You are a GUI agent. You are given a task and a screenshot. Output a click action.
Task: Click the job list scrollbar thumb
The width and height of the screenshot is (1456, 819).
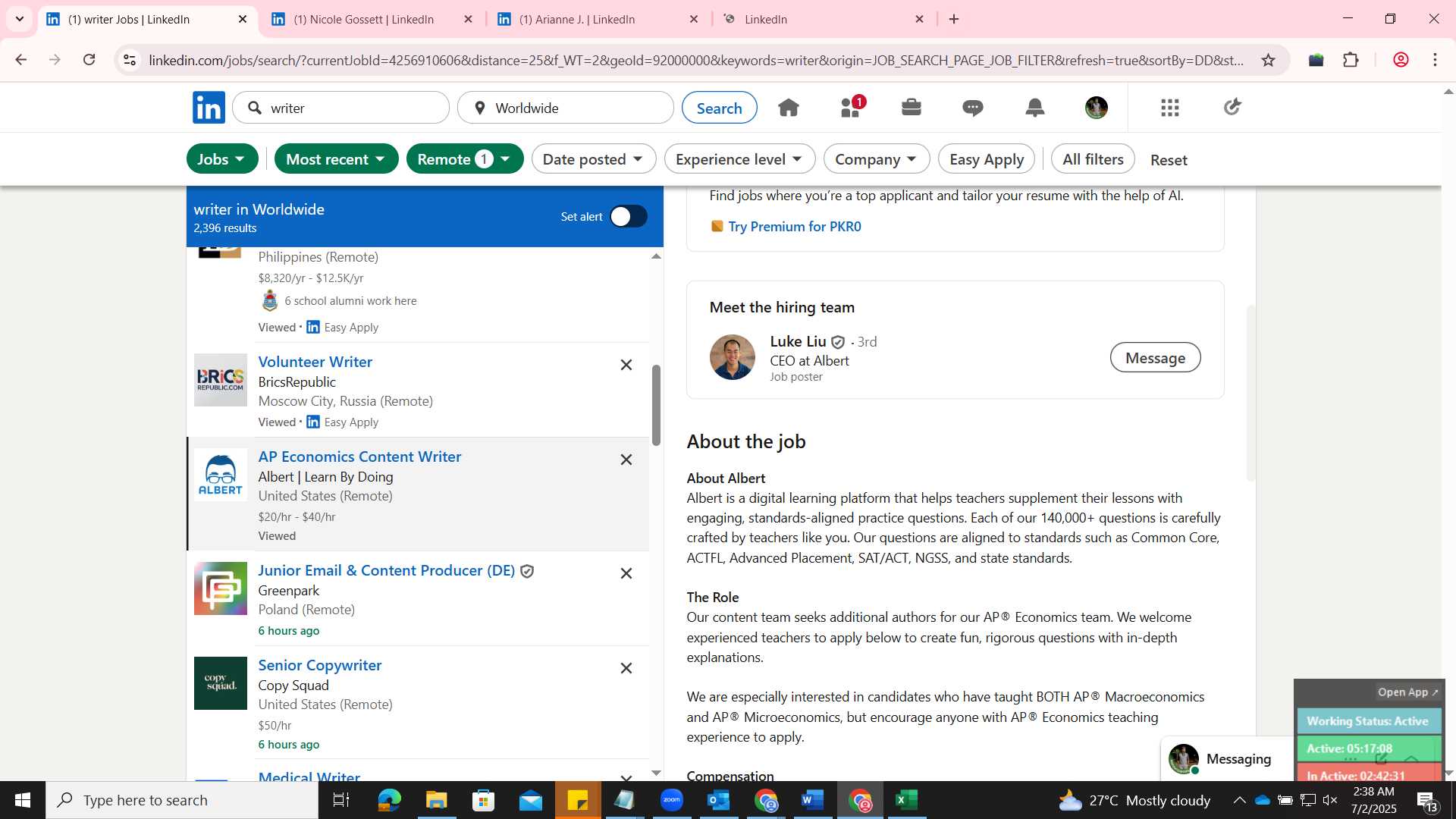point(656,405)
